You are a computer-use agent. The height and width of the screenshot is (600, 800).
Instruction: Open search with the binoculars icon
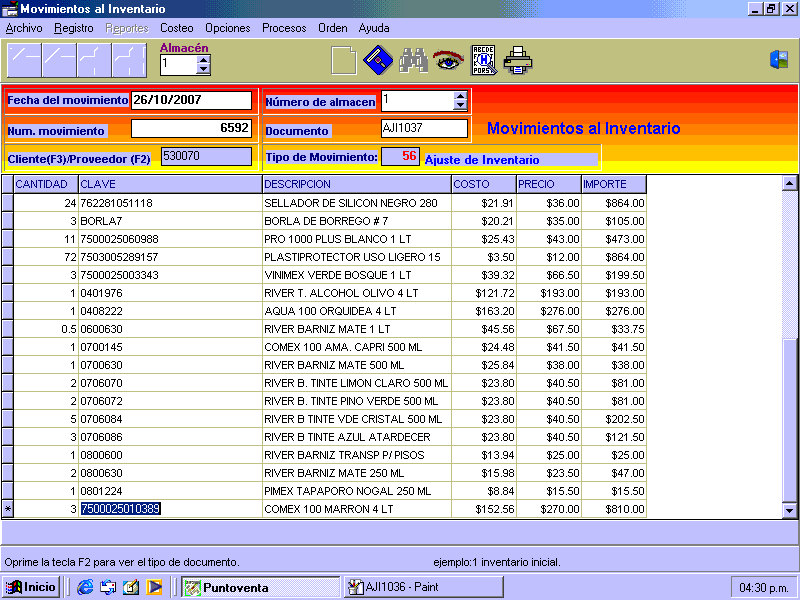pyautogui.click(x=413, y=61)
